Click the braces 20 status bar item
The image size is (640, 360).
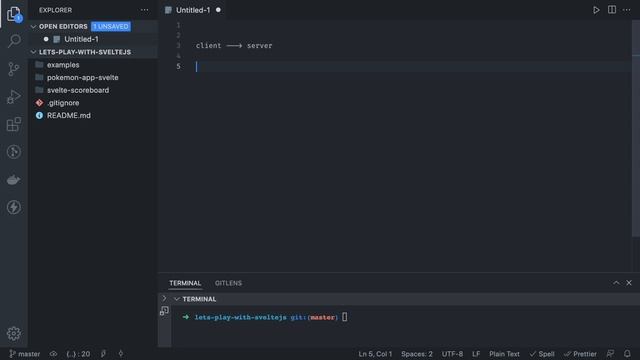(x=78, y=354)
